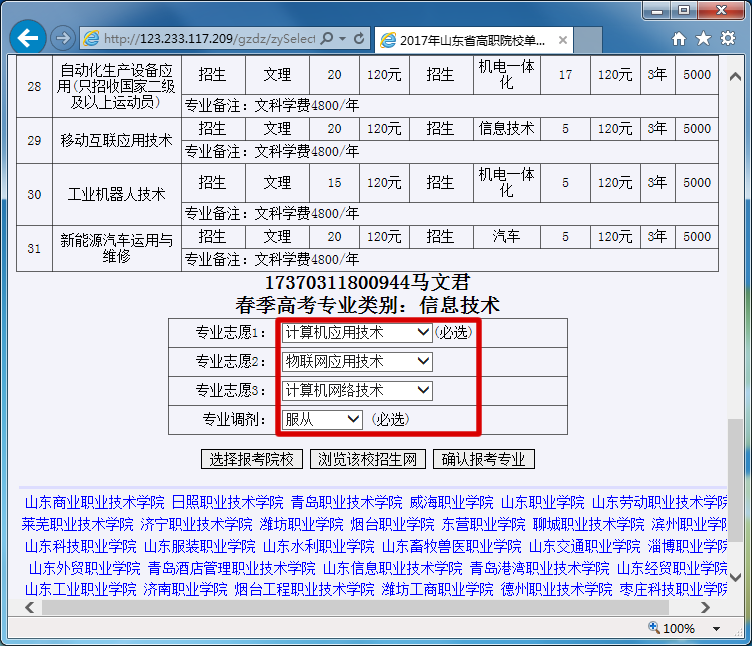Close the 2017年山东省高职院校 tab
Screen dimensions: 752x646
click(564, 41)
